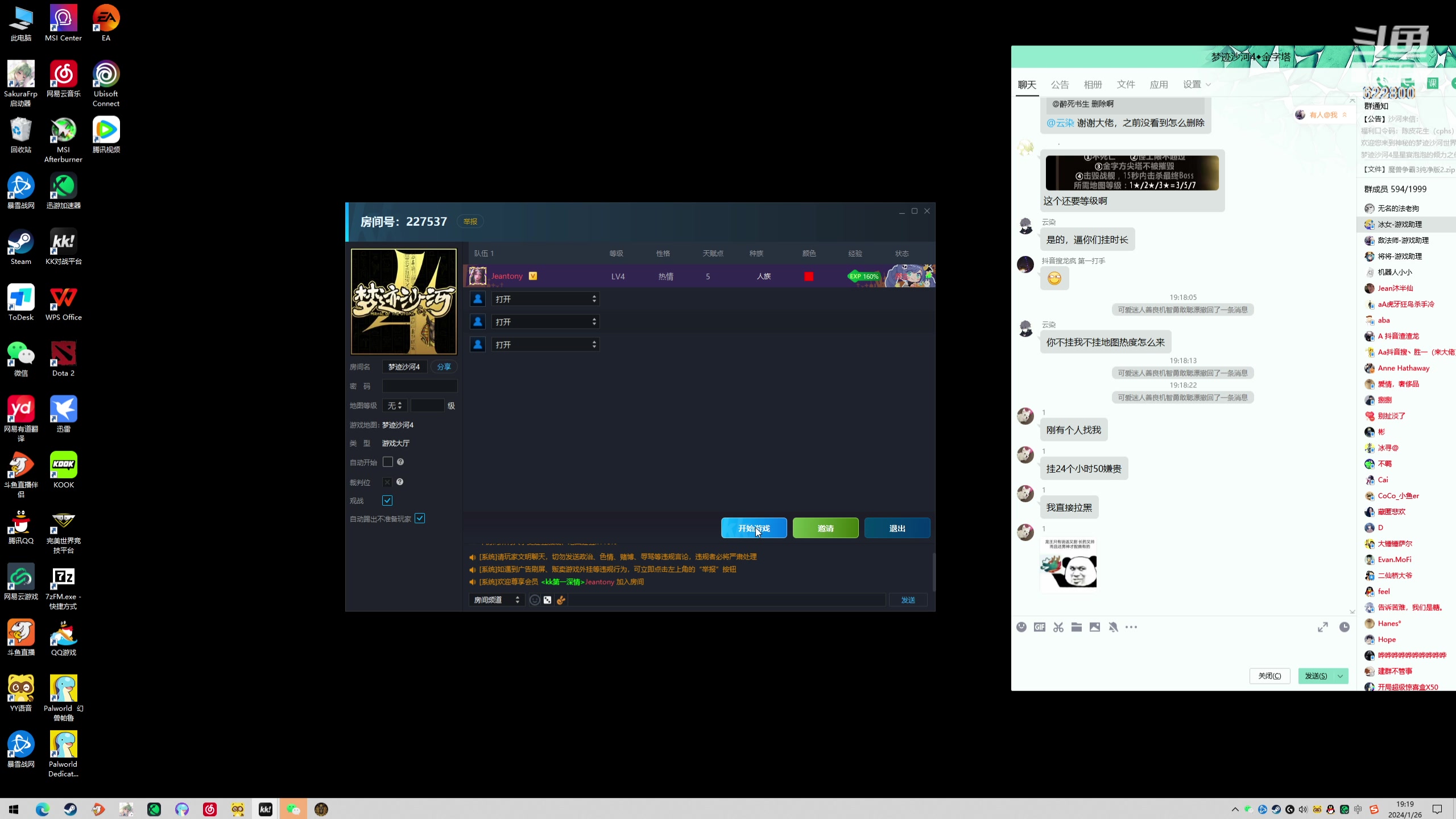
Task: Open message history clock icon in QQ chat
Action: [x=1345, y=627]
